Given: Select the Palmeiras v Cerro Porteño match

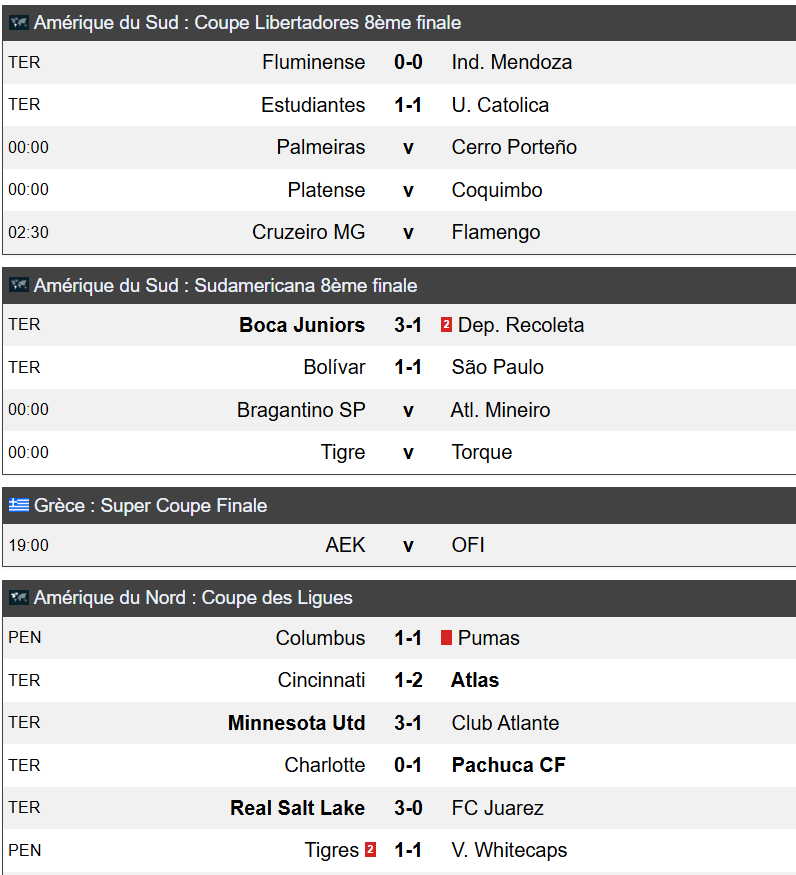Looking at the screenshot, I should 399,147.
